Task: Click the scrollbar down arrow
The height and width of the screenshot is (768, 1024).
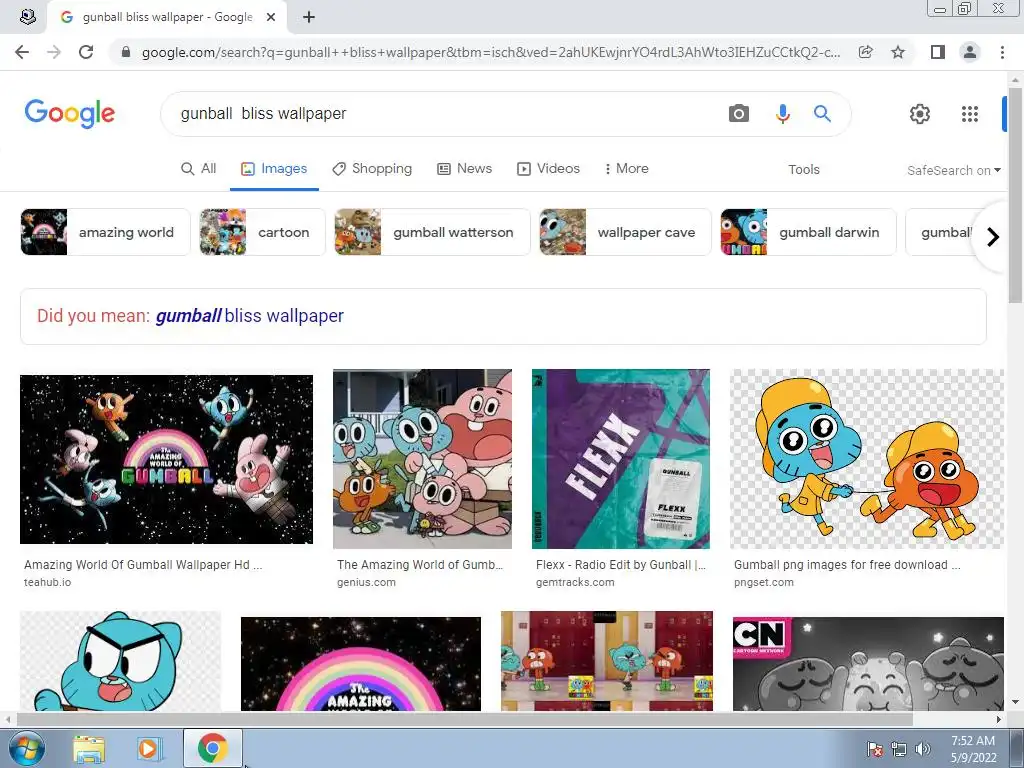Action: [x=1016, y=702]
